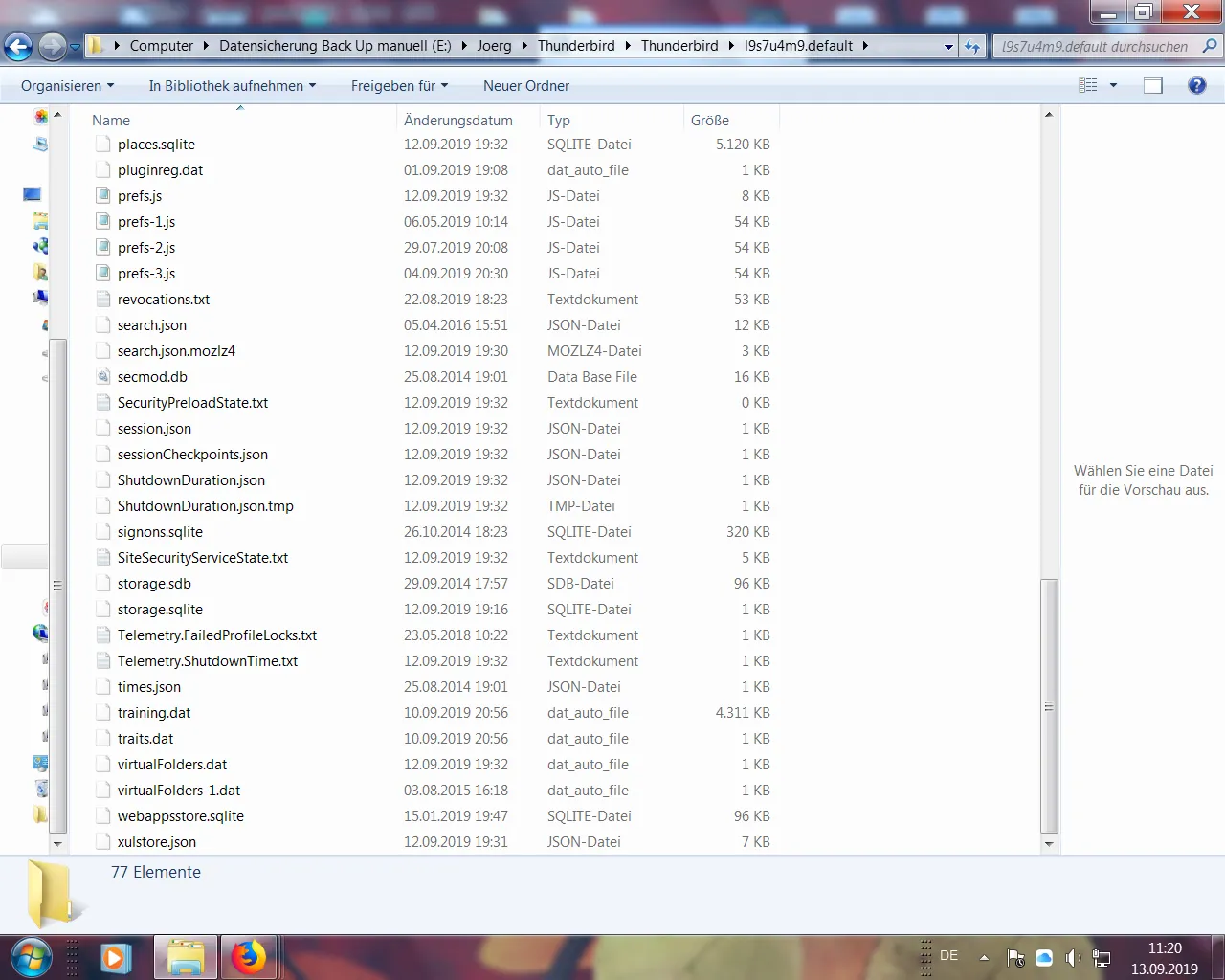Expand the arrow after l9s7u4m9.default breadcrumb

click(865, 46)
